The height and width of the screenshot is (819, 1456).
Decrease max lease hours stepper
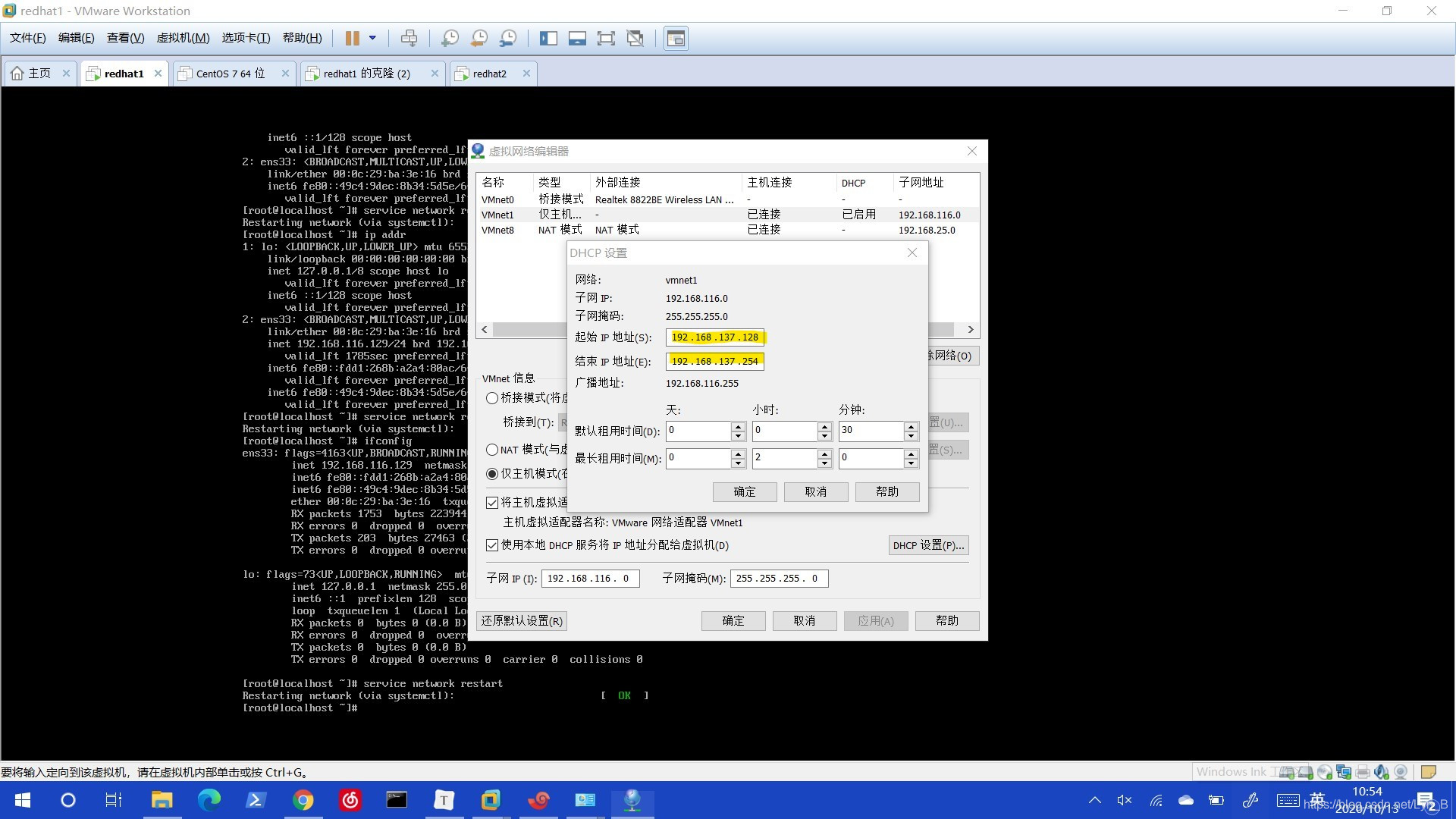824,463
